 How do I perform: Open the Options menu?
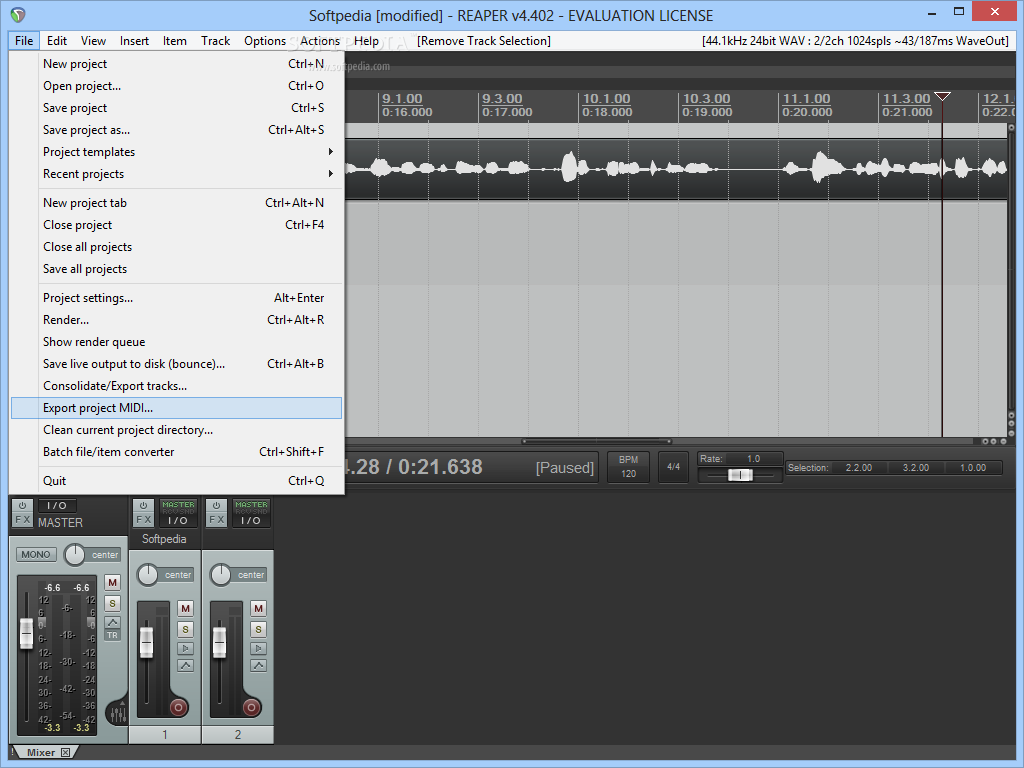[264, 40]
